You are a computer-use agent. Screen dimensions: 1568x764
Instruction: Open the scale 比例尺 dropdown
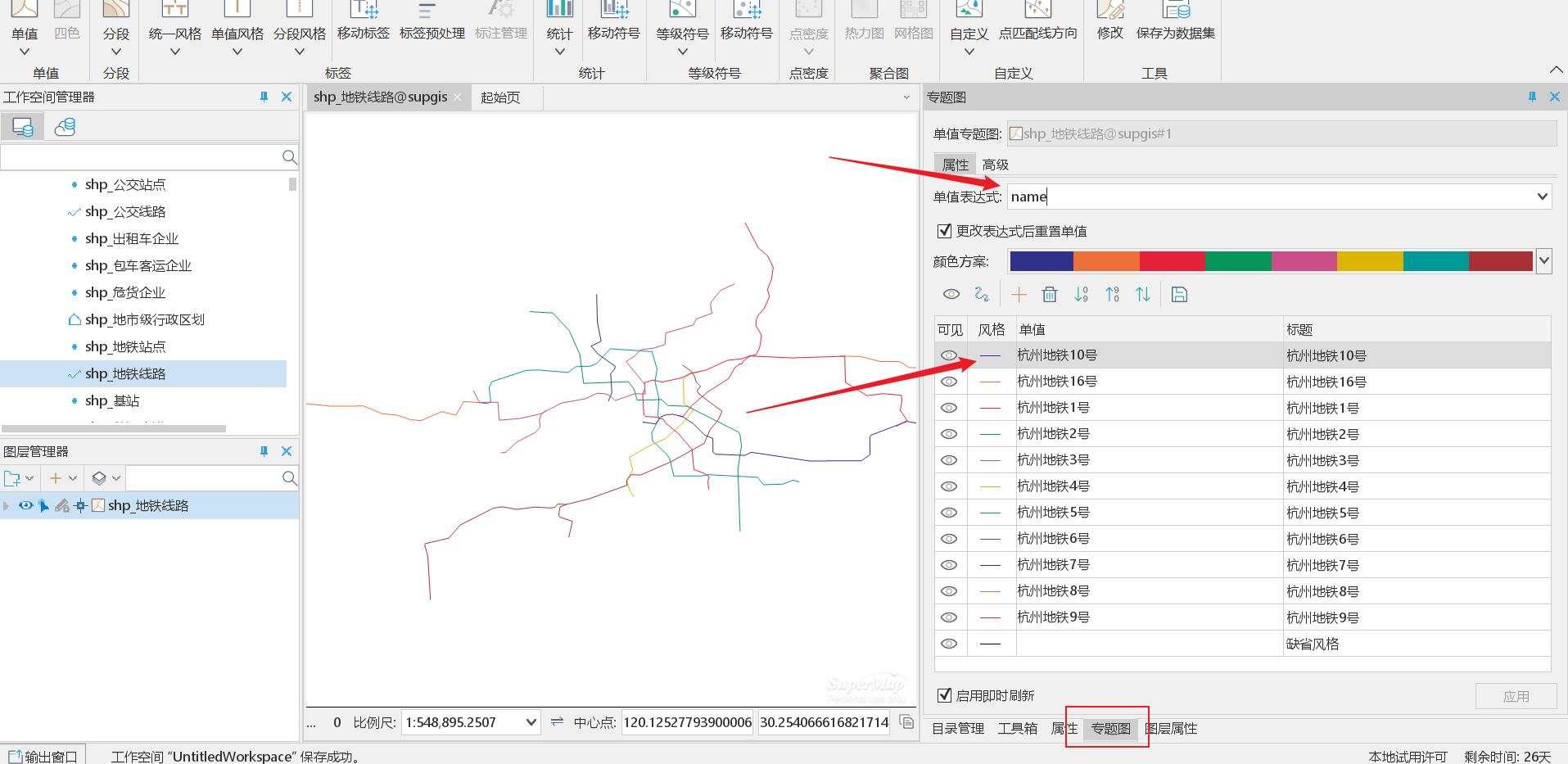(531, 722)
